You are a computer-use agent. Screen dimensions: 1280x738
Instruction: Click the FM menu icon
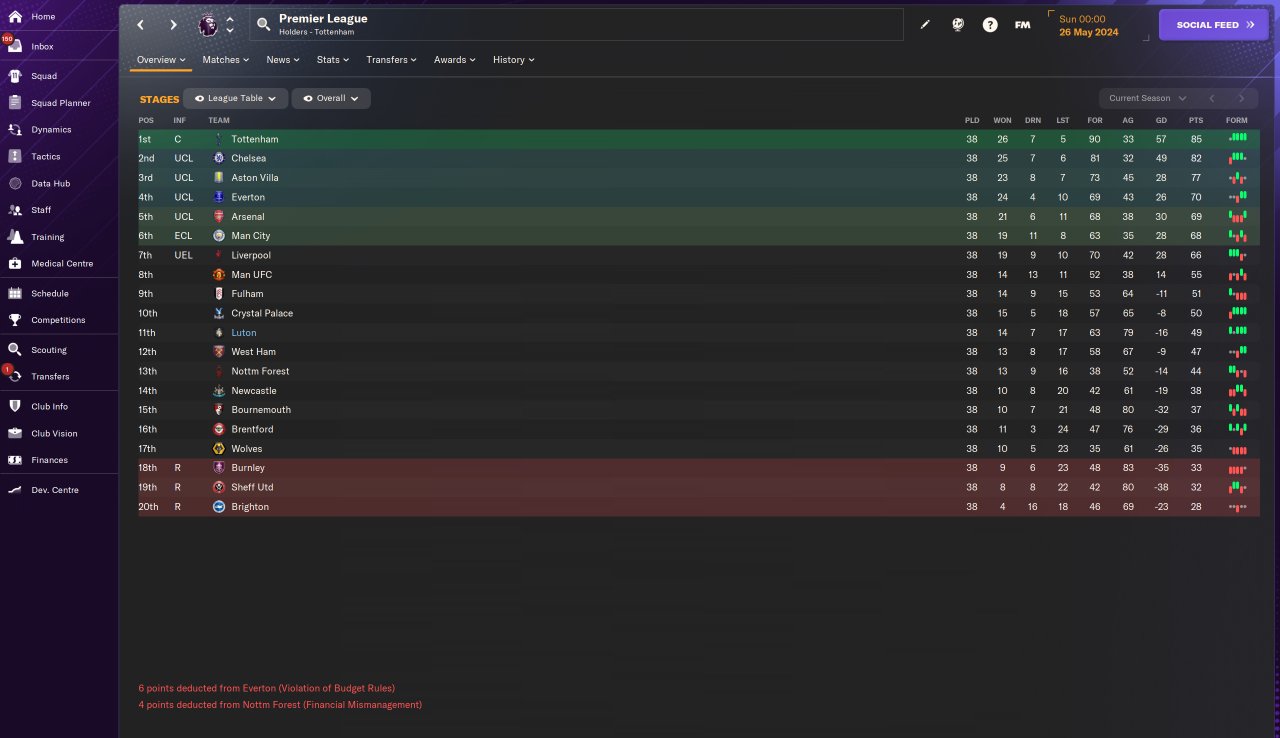(x=1022, y=25)
